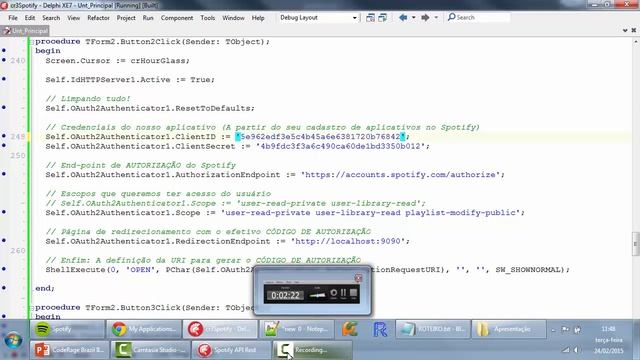
Task: Open the Project menu
Action: (x=126, y=18)
